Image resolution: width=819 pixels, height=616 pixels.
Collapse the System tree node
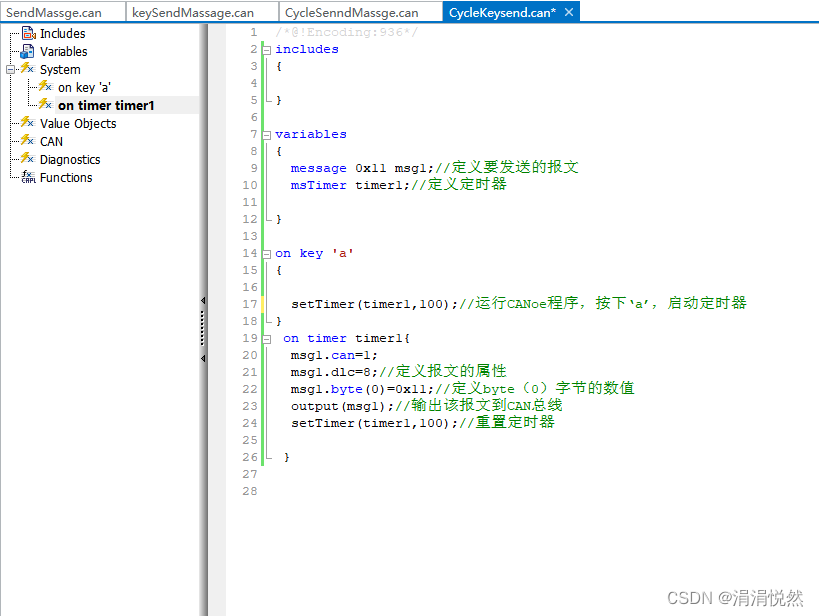click(8, 69)
